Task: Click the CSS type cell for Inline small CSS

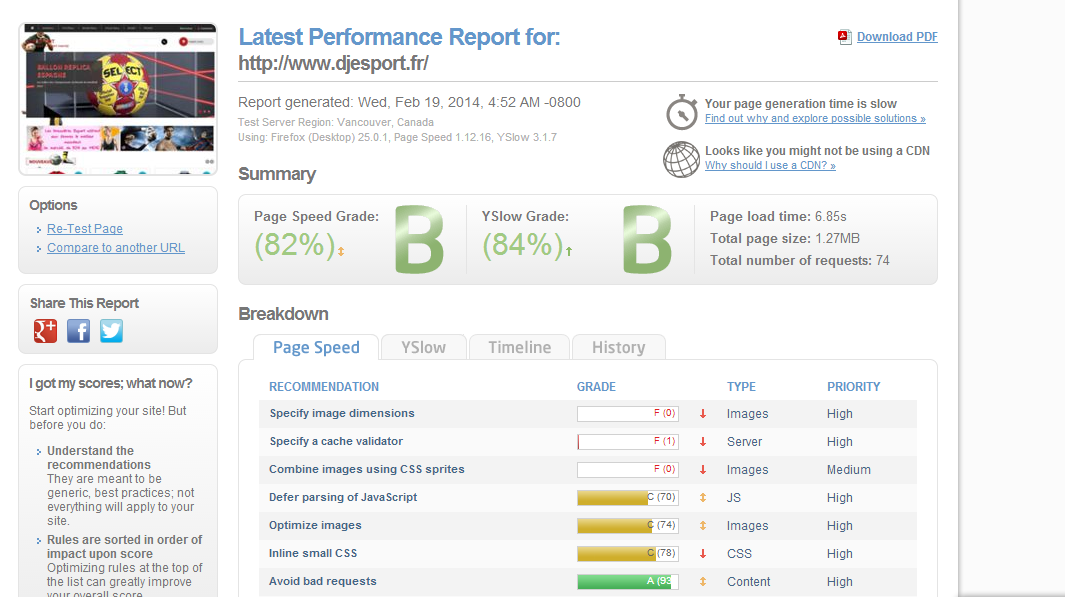Action: tap(739, 554)
